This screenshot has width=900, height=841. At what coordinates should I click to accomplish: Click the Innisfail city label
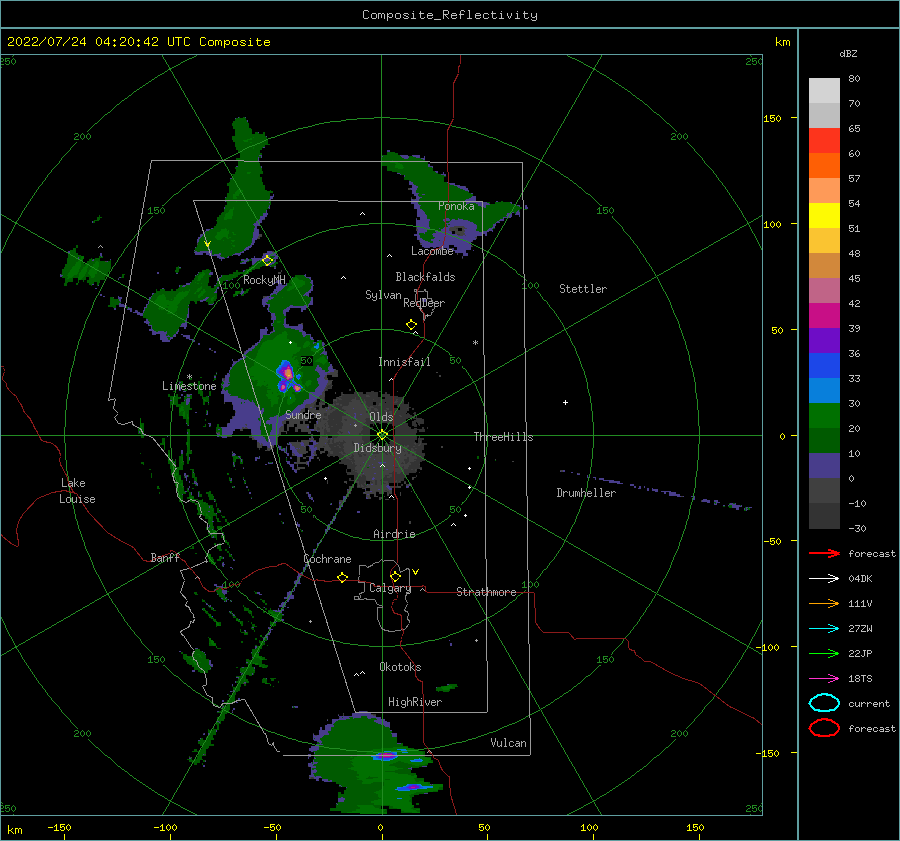pos(404,362)
